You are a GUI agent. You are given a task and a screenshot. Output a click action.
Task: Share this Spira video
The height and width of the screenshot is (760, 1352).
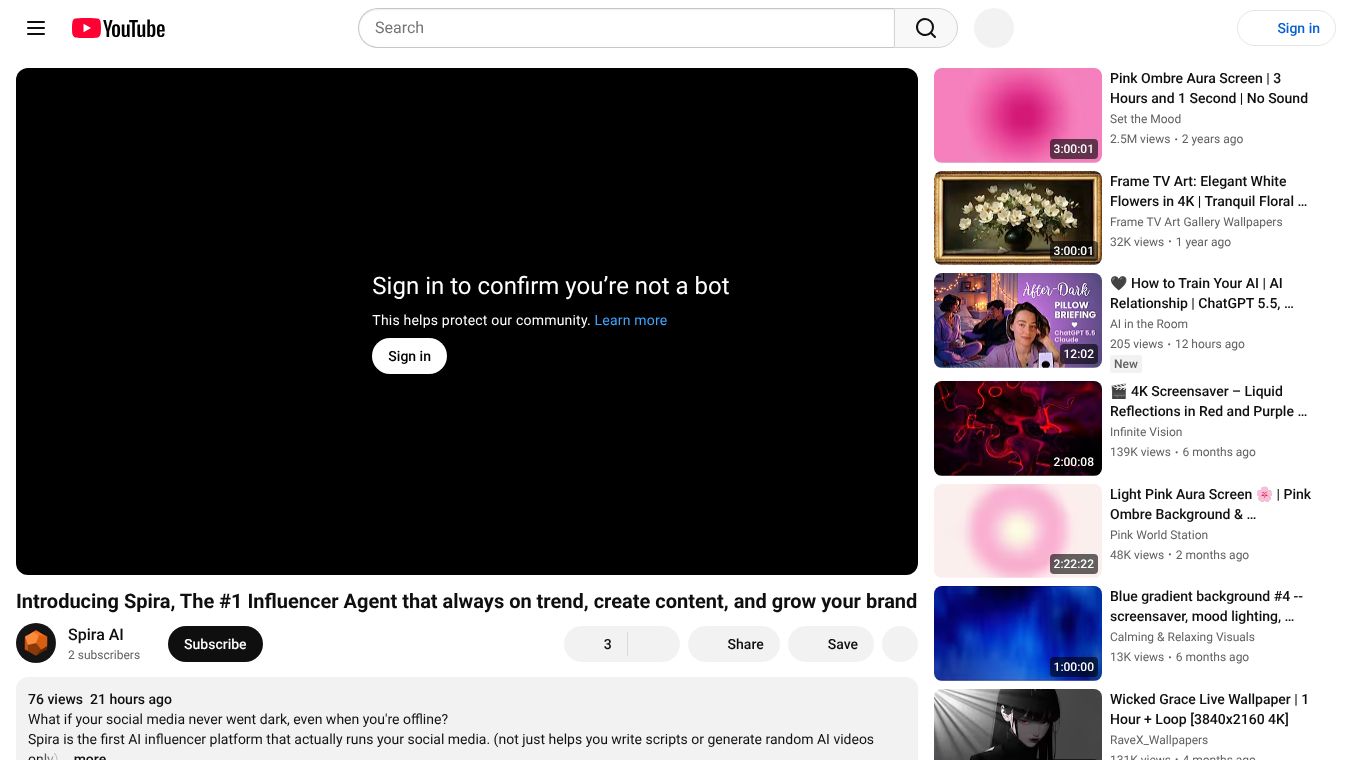pos(735,644)
